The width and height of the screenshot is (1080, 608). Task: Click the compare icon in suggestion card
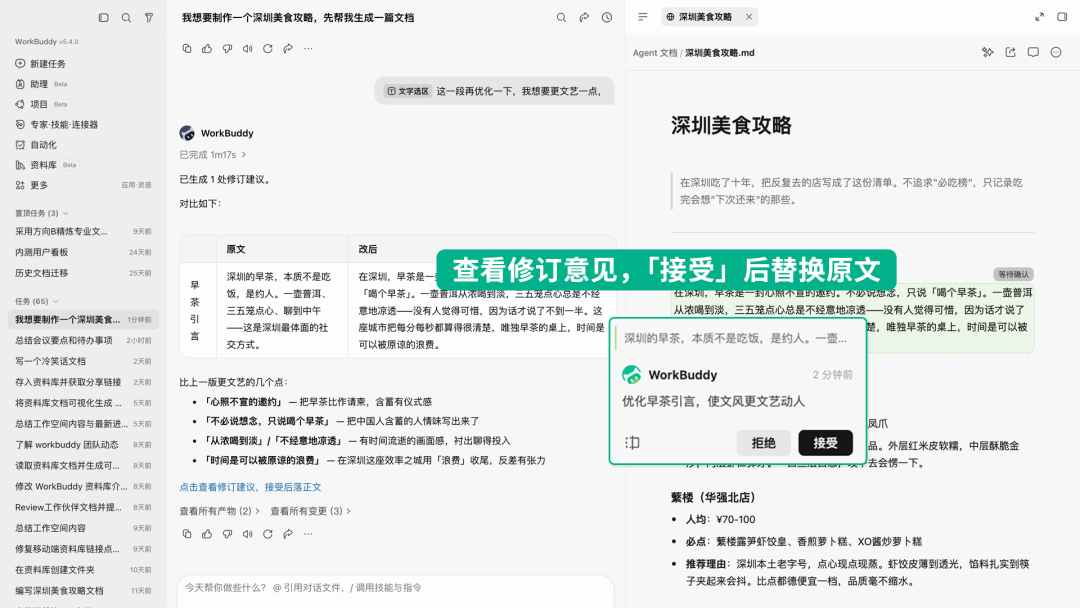pyautogui.click(x=632, y=443)
